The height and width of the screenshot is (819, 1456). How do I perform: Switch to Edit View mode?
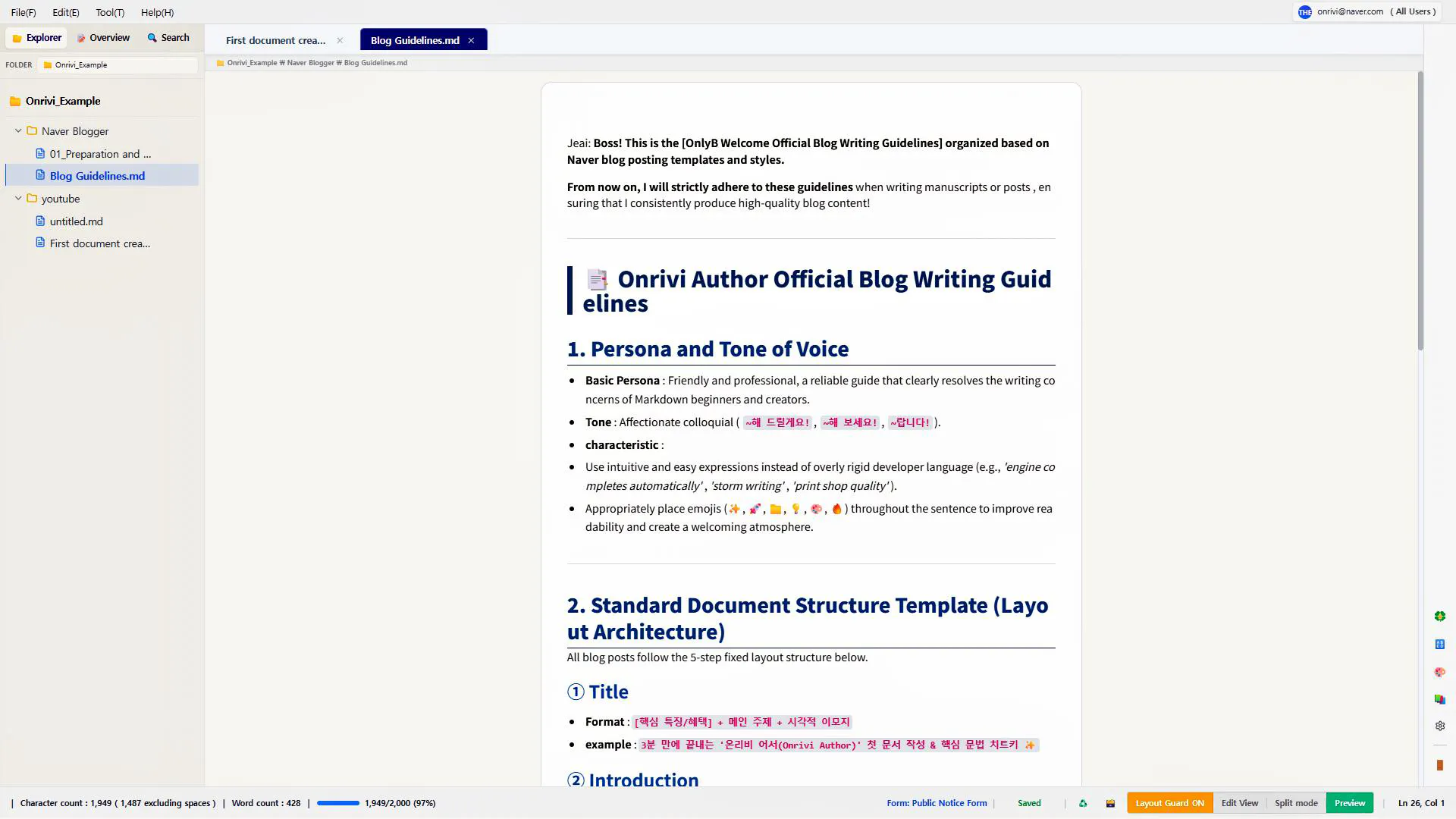[1239, 803]
